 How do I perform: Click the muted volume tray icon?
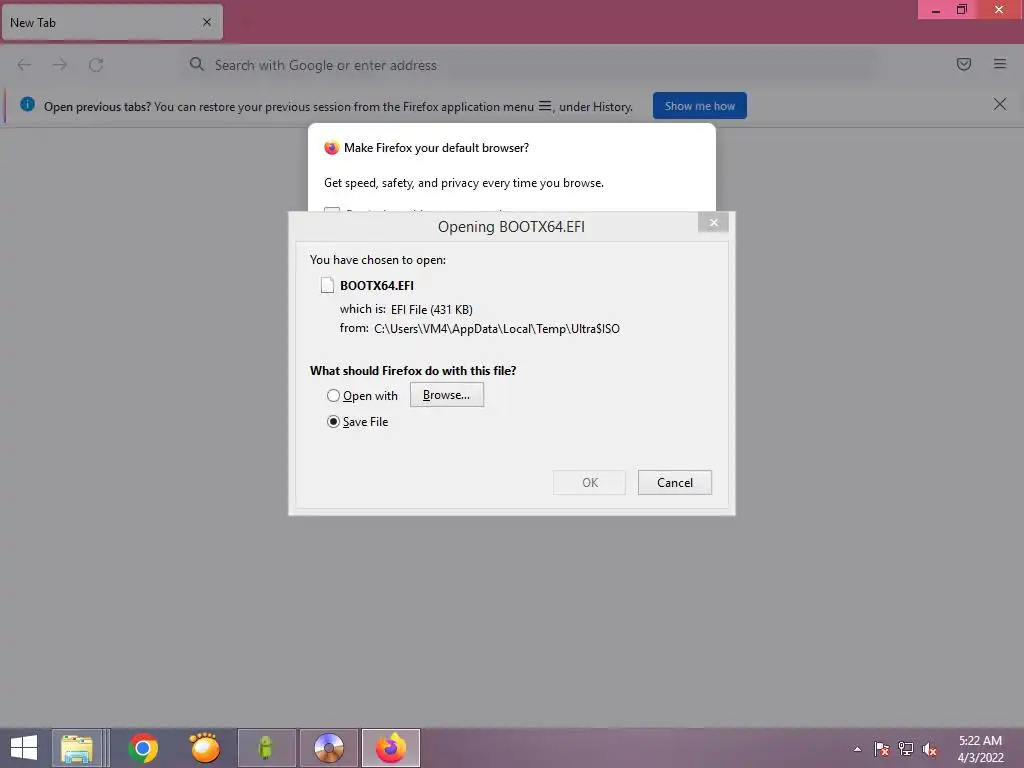click(x=930, y=749)
